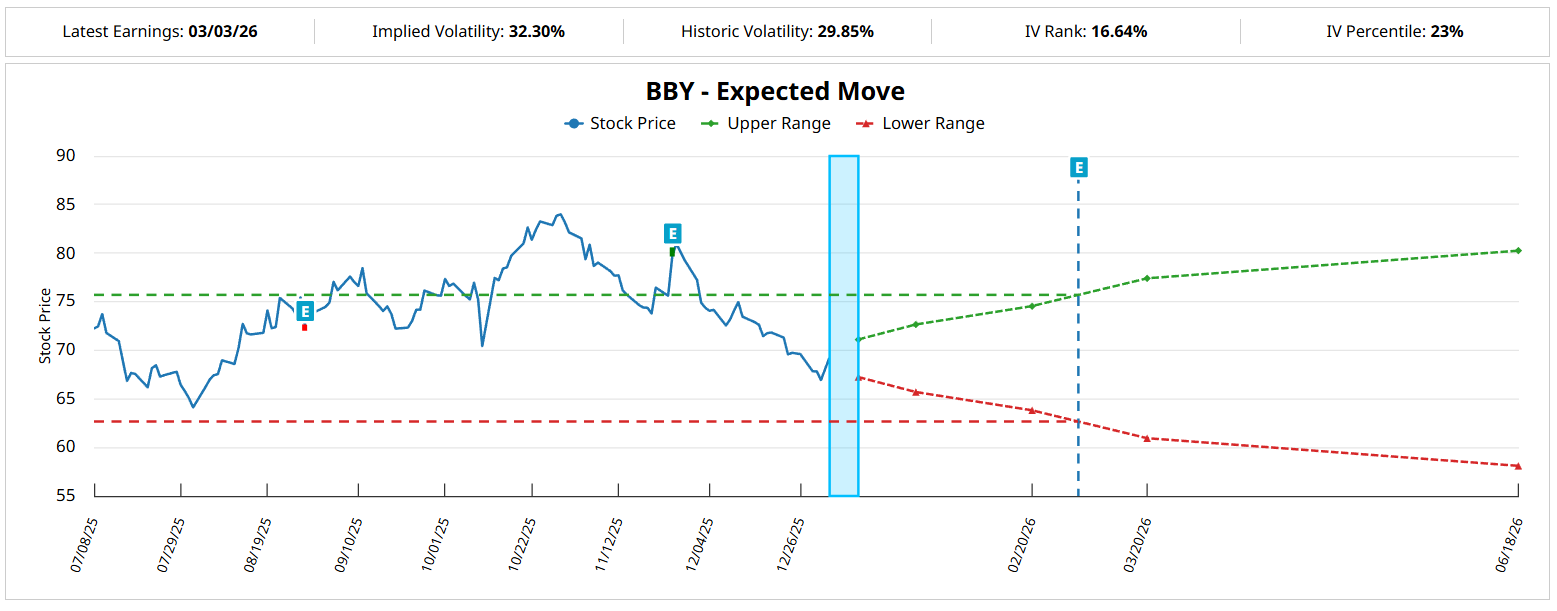Click the Lower Range triangle at 02/20/26
This screenshot has width=1557, height=611.
click(1031, 410)
